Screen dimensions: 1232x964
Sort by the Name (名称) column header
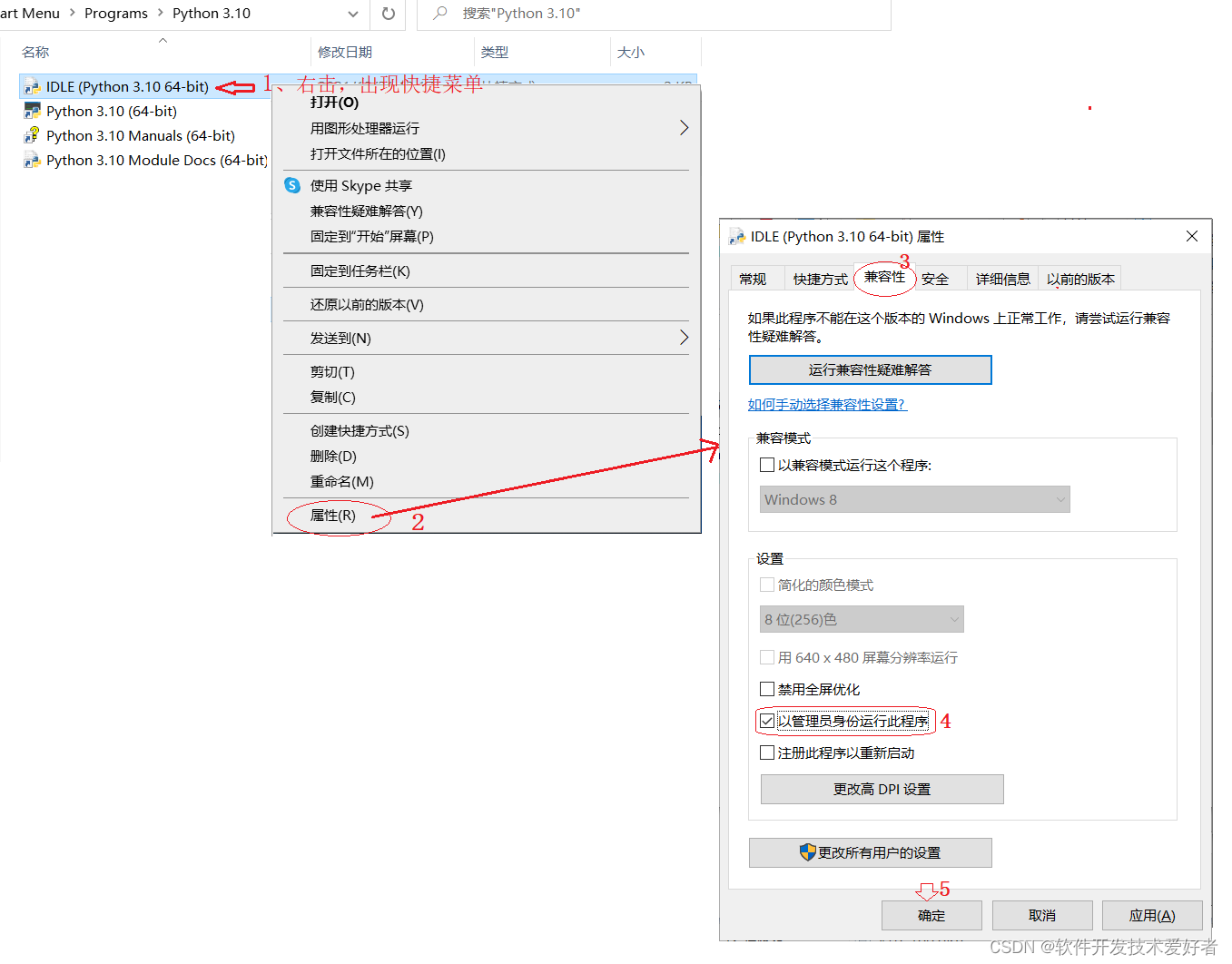point(36,52)
